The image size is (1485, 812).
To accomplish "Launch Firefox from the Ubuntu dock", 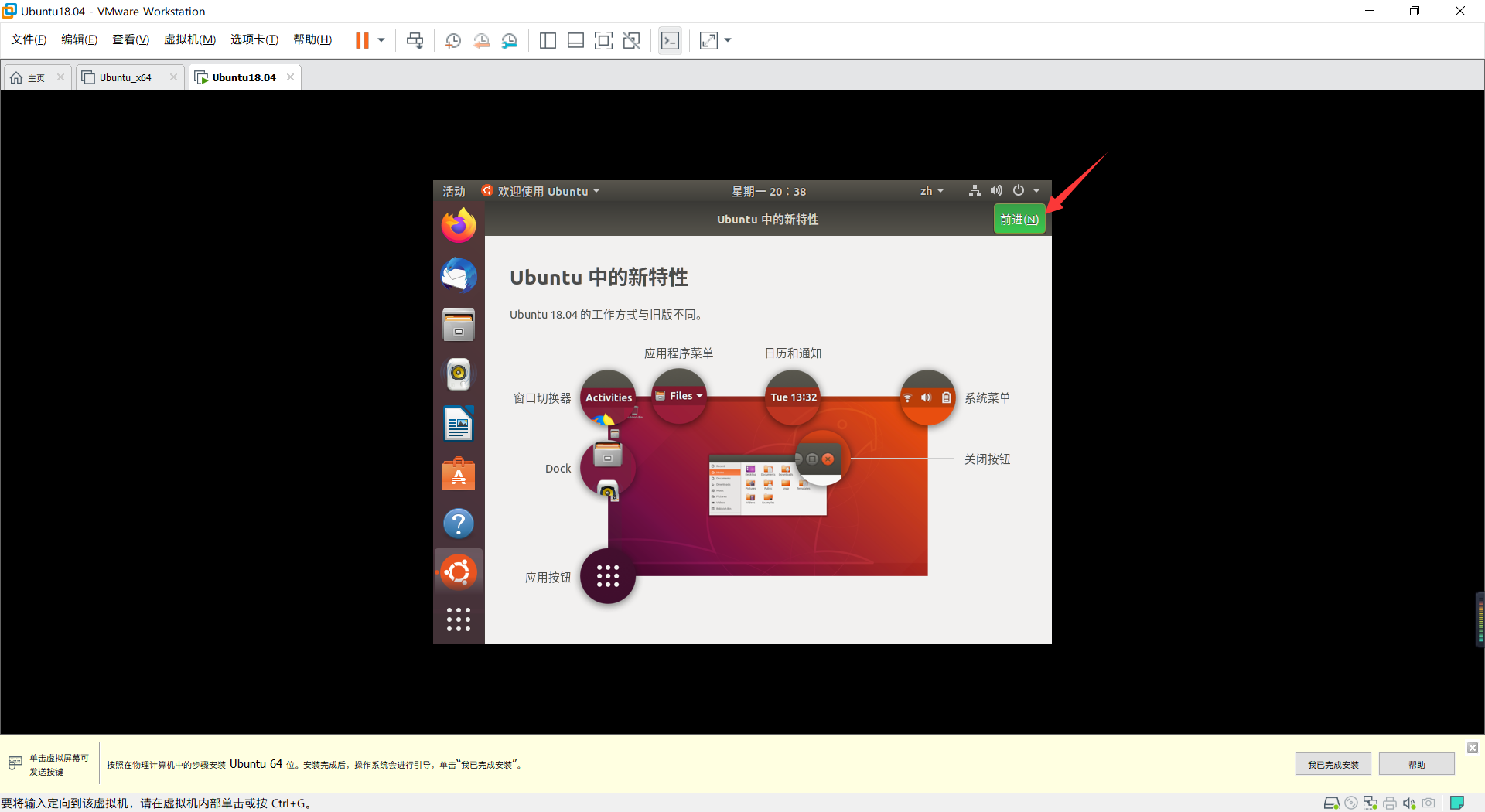I will [x=459, y=226].
